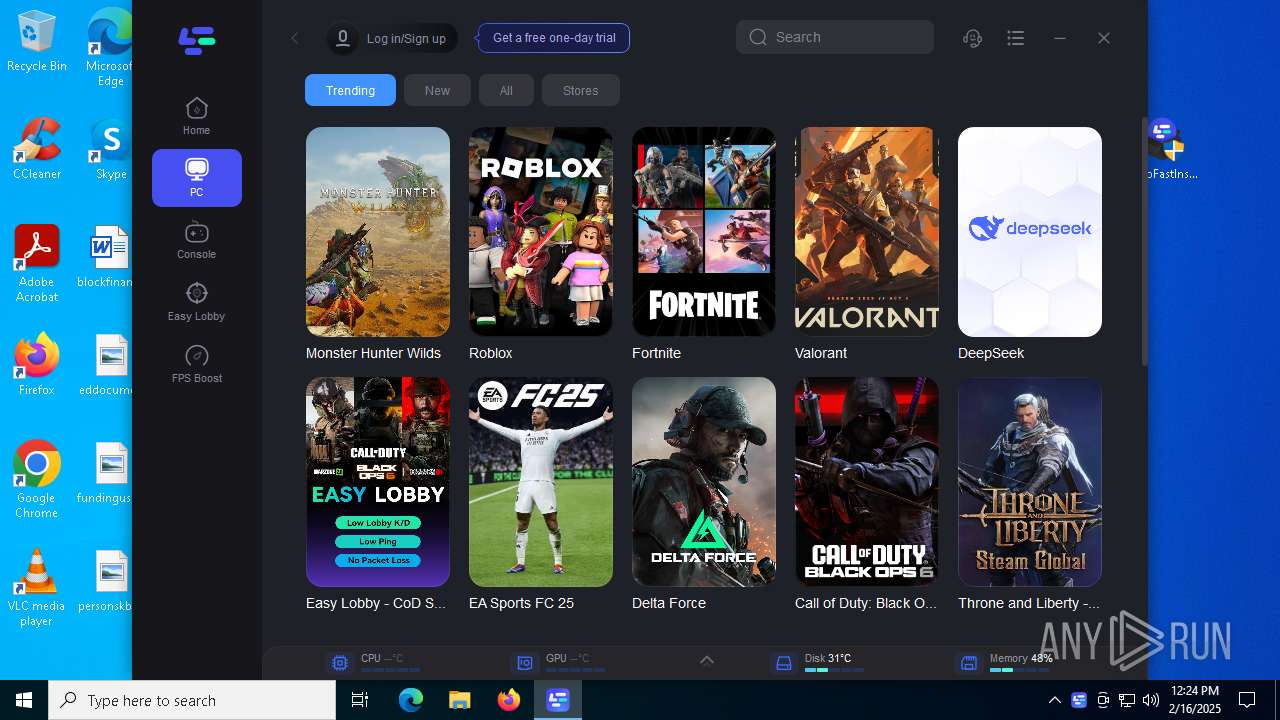Screen dimensions: 1280x720
Task: Open the Windows Start menu
Action: click(x=24, y=700)
